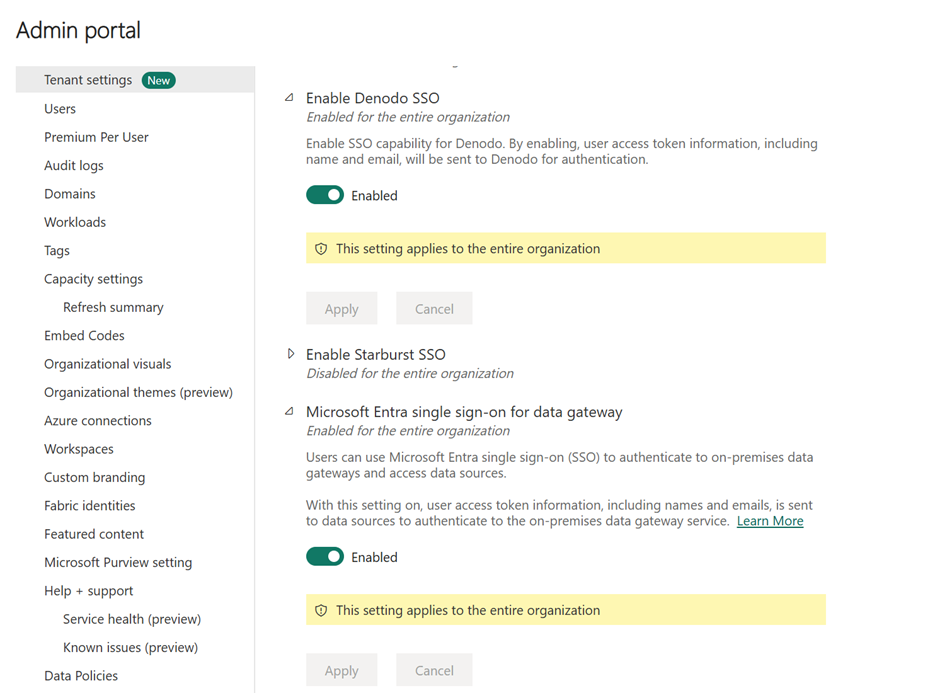Select Tags in the sidebar
935x693 pixels.
(57, 250)
